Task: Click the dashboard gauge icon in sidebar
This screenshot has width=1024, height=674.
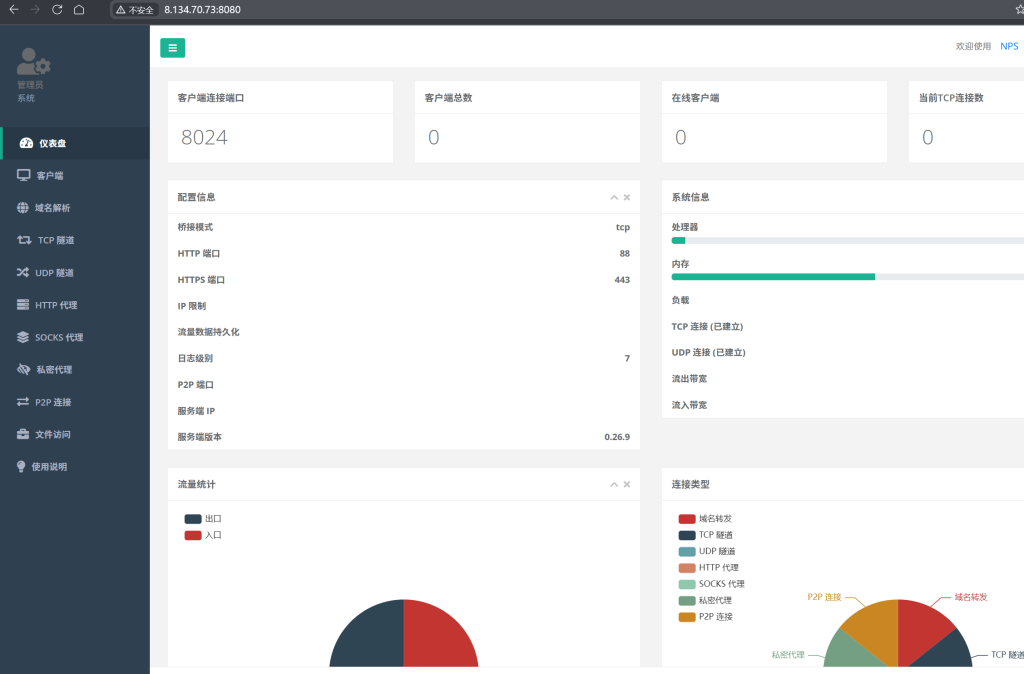Action: point(26,143)
